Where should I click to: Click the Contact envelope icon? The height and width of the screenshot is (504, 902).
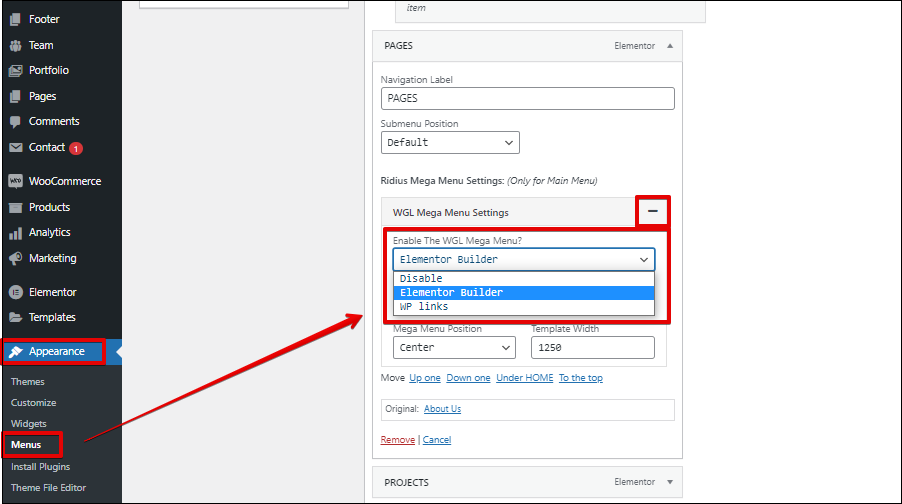(x=16, y=148)
